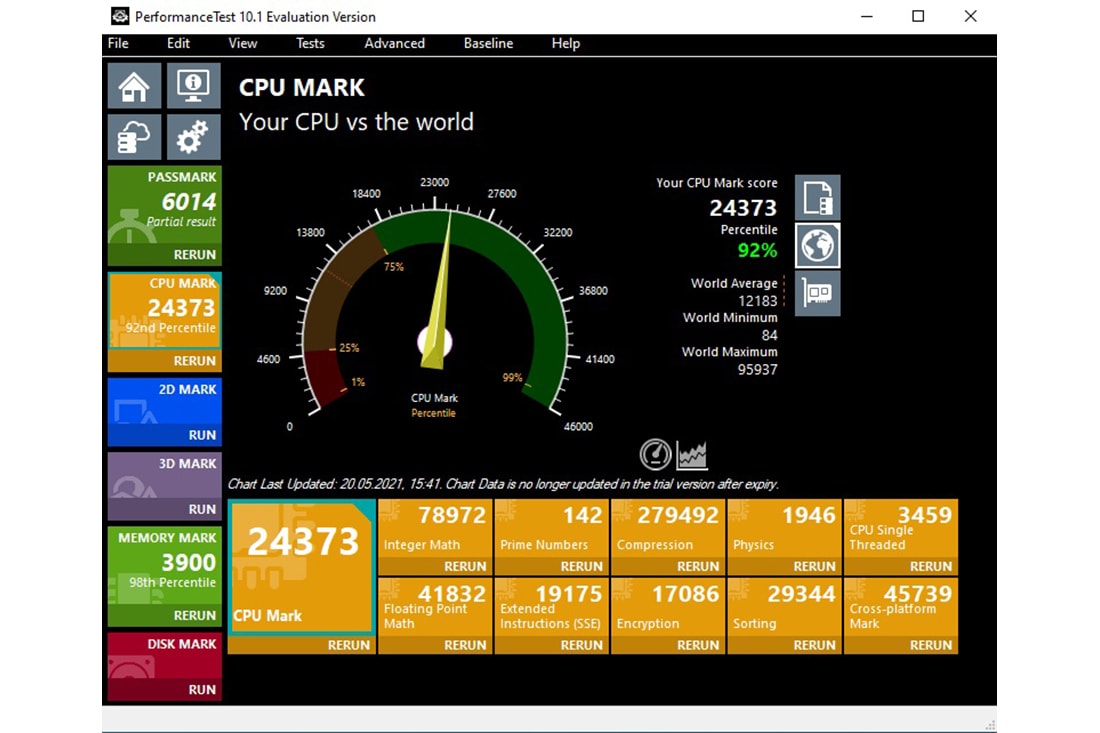Select the Memory Mark tile
The width and height of the screenshot is (1100, 733).
(x=164, y=565)
